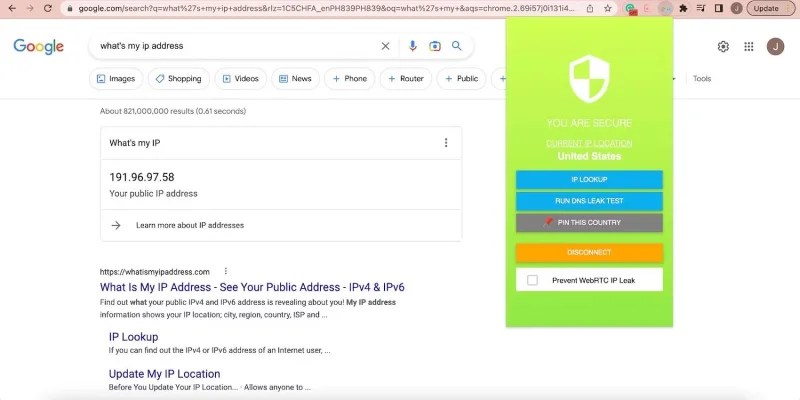Open the search Tools menu
This screenshot has width=800, height=400.
coord(702,79)
